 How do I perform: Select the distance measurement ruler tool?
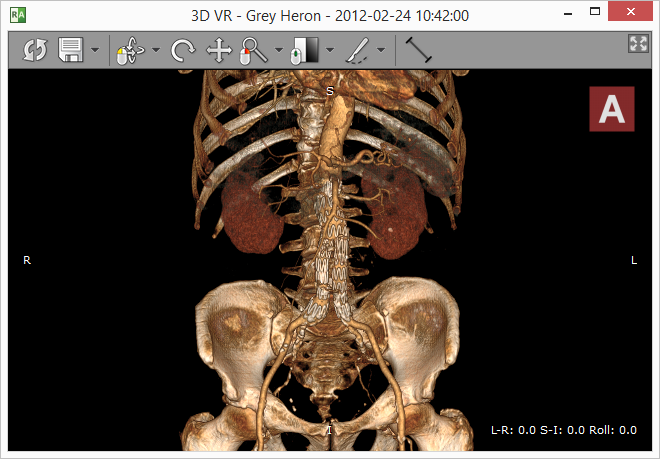click(x=418, y=51)
